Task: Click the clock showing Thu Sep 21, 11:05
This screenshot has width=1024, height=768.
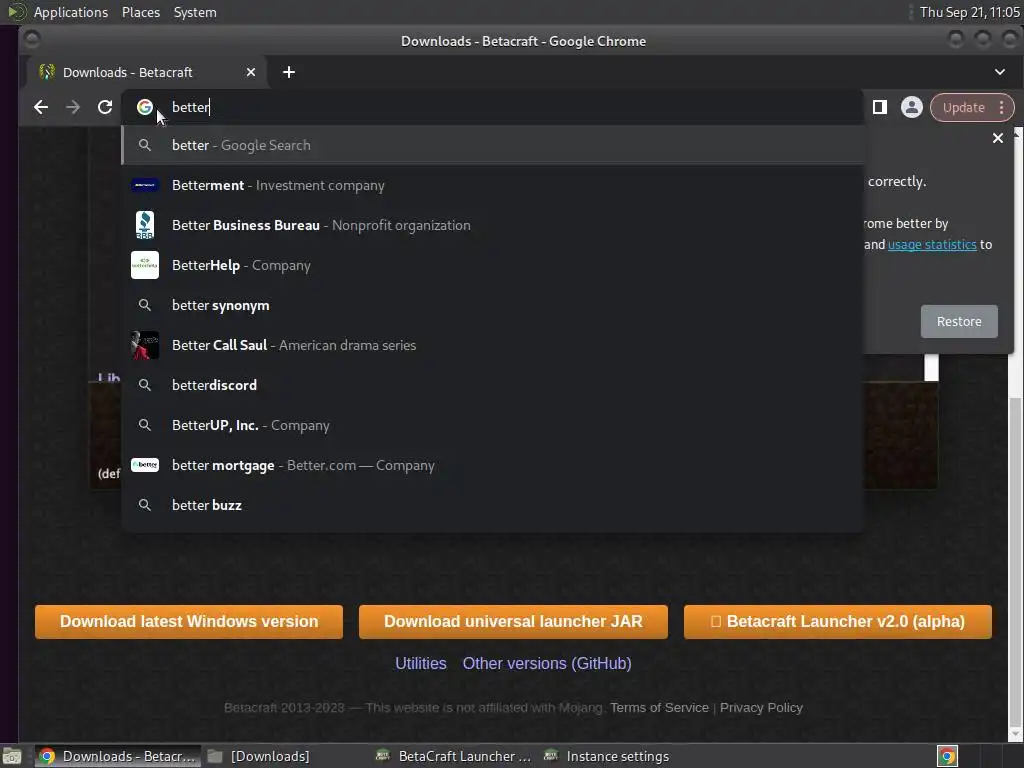Action: (969, 12)
